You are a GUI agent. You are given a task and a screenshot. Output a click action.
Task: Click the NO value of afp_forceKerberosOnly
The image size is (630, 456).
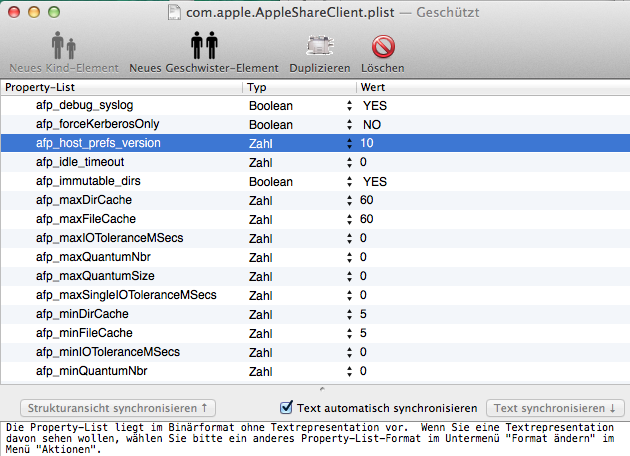coord(372,125)
